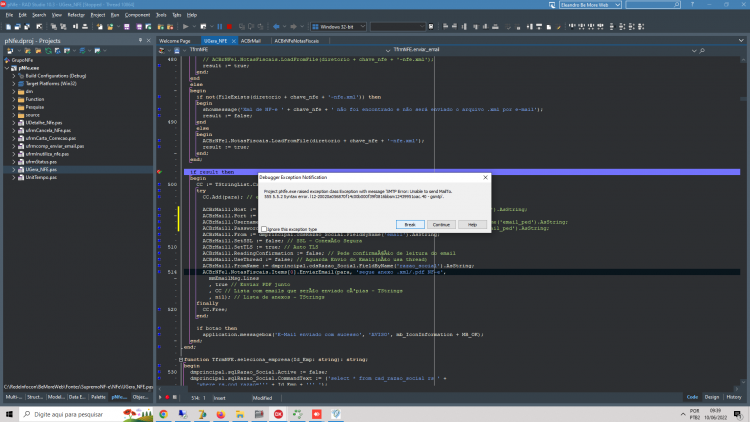This screenshot has height=422, width=750.
Task: Open Windows 32-bit platform dropdown
Action: pos(338,27)
